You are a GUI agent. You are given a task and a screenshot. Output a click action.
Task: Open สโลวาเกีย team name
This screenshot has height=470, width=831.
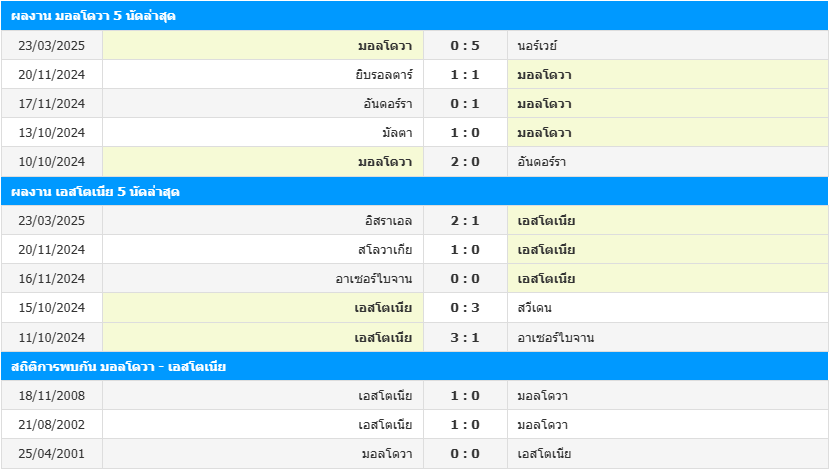click(x=385, y=250)
